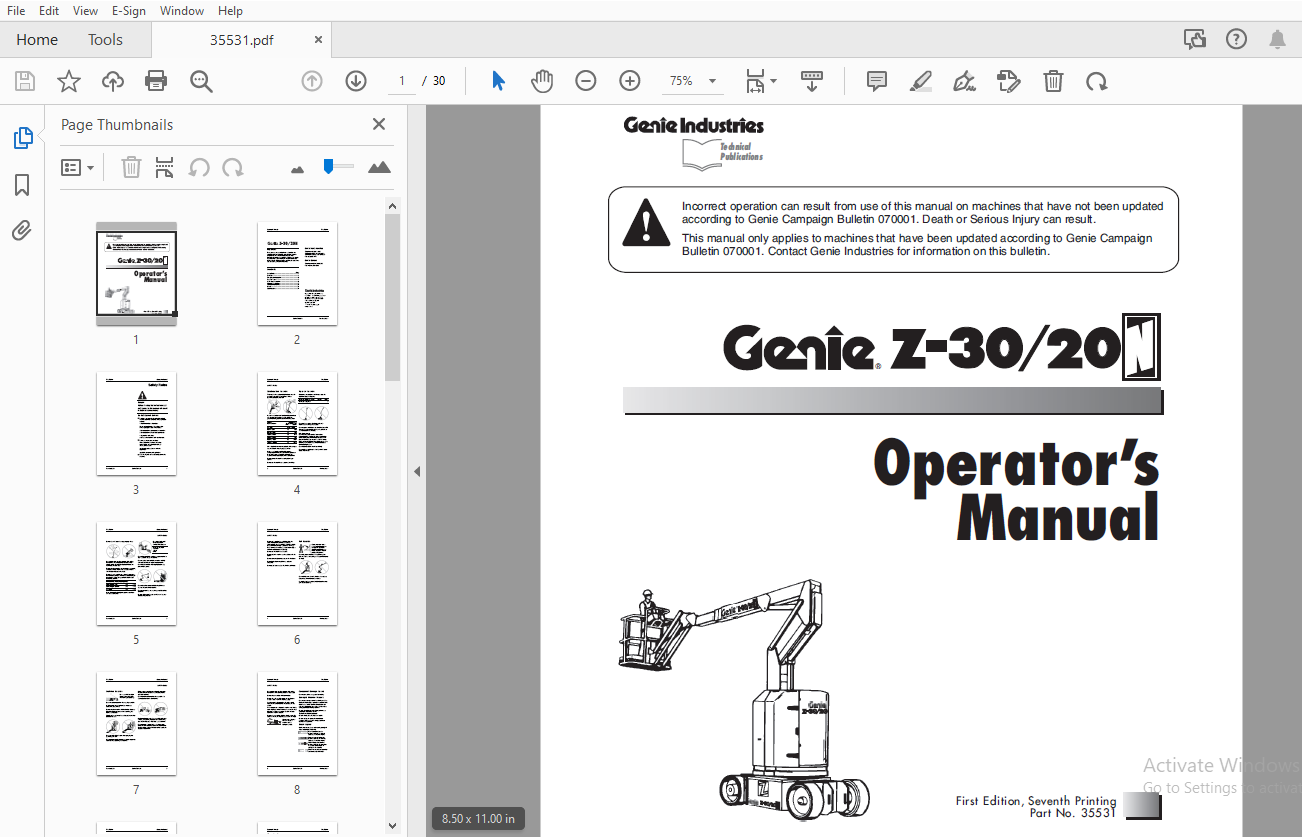Print the document with the printer icon

(156, 81)
